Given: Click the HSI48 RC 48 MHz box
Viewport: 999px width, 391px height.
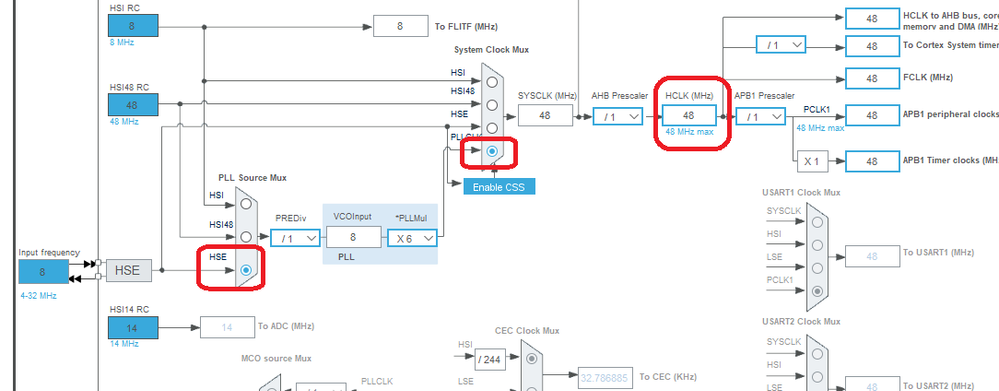Looking at the screenshot, I should (133, 105).
